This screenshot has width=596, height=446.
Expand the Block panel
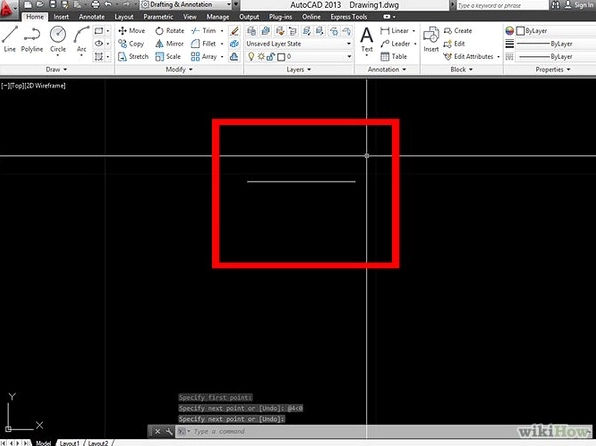461,70
